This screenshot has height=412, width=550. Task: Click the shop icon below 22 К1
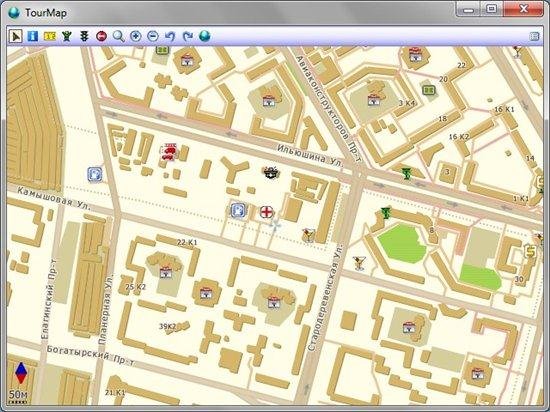166,272
